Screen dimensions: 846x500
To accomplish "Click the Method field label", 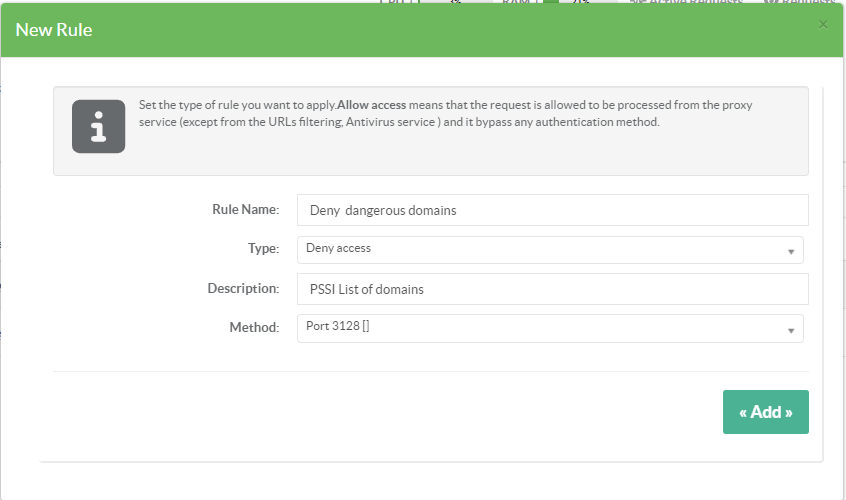I will click(255, 327).
